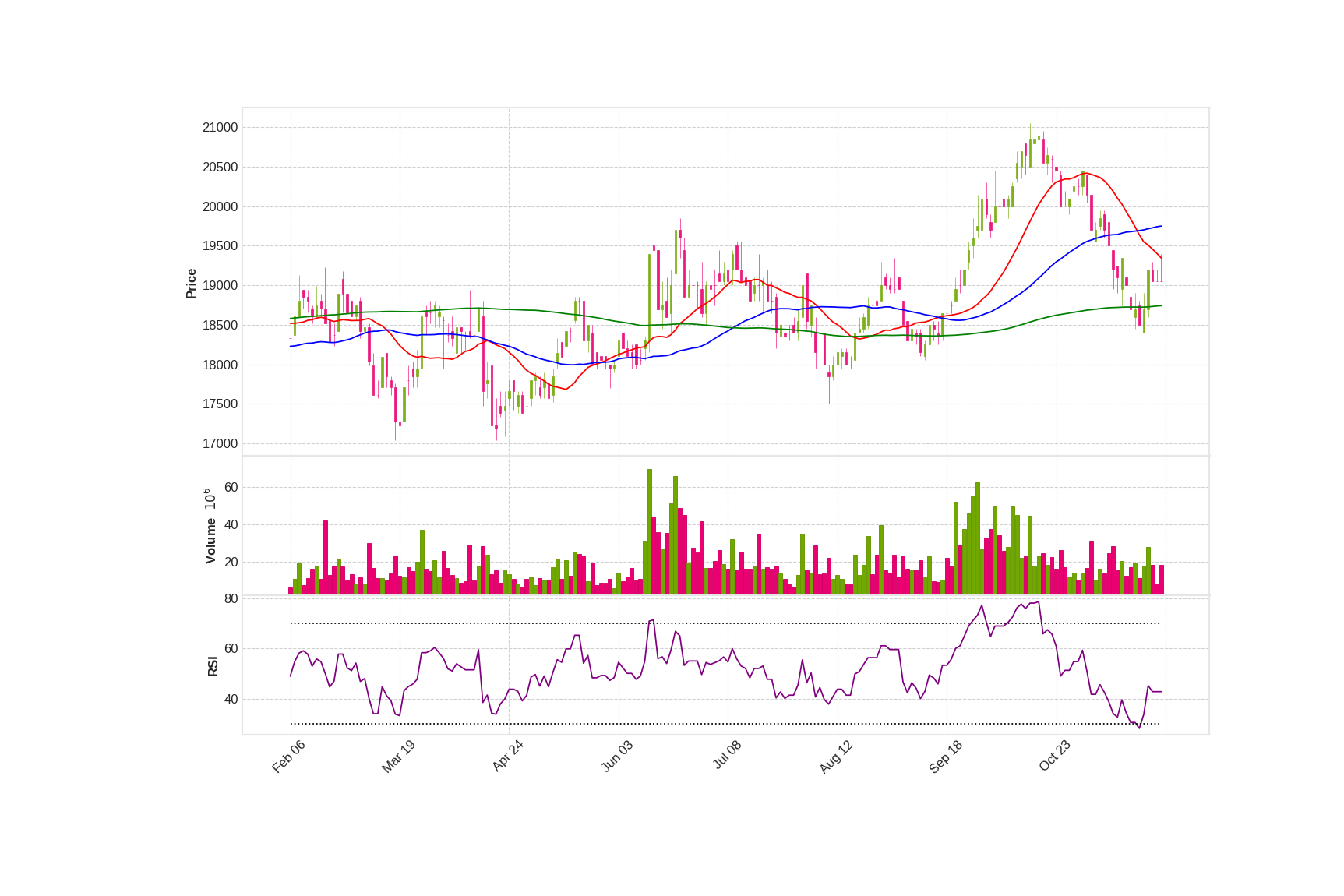Image resolution: width=1344 pixels, height=896 pixels.
Task: Click the 21000 price axis label
Action: point(220,128)
